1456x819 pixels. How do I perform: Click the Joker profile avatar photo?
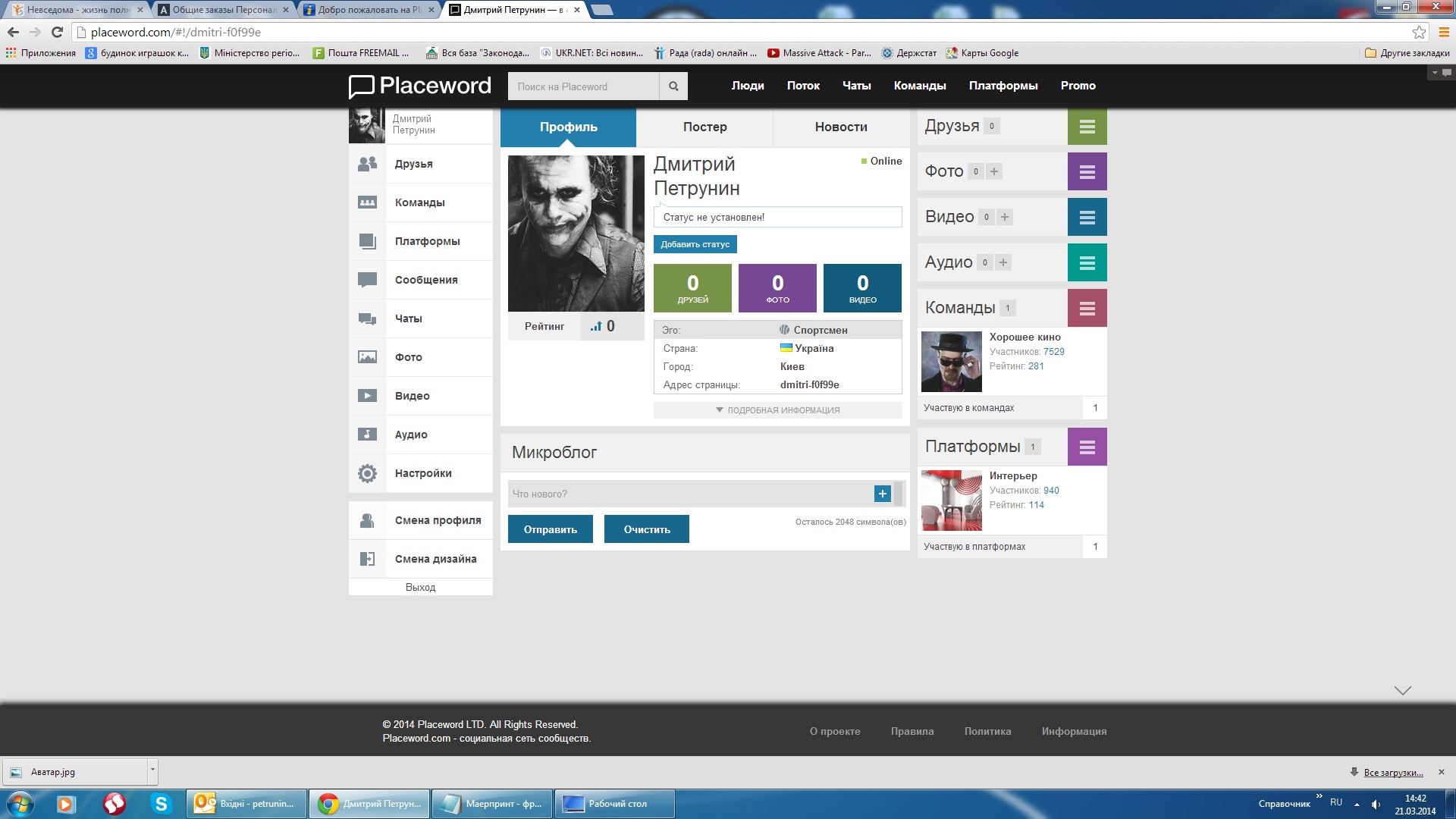click(x=576, y=234)
